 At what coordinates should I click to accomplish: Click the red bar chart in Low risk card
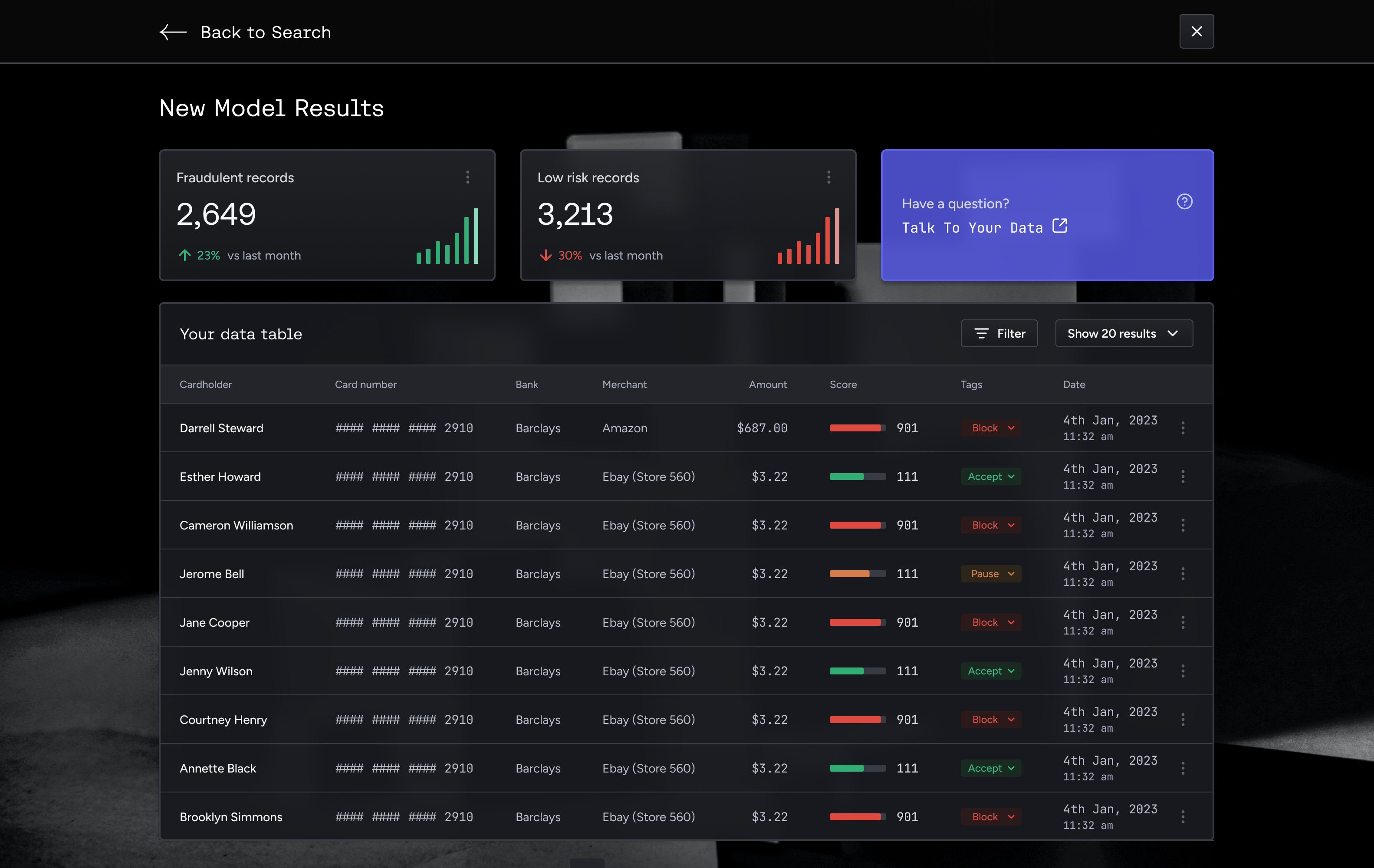[x=809, y=236]
